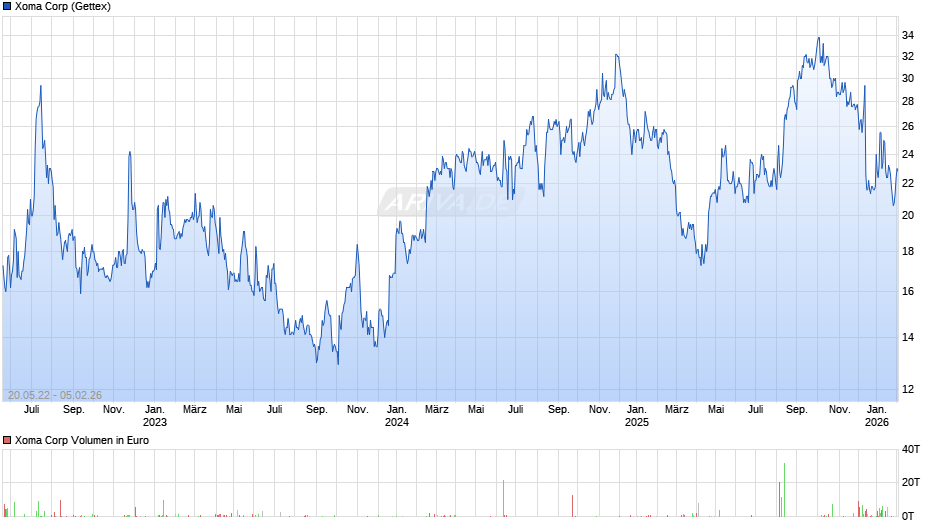Image resolution: width=940 pixels, height=526 pixels.
Task: Click the price axis value 18
Action: (x=908, y=251)
